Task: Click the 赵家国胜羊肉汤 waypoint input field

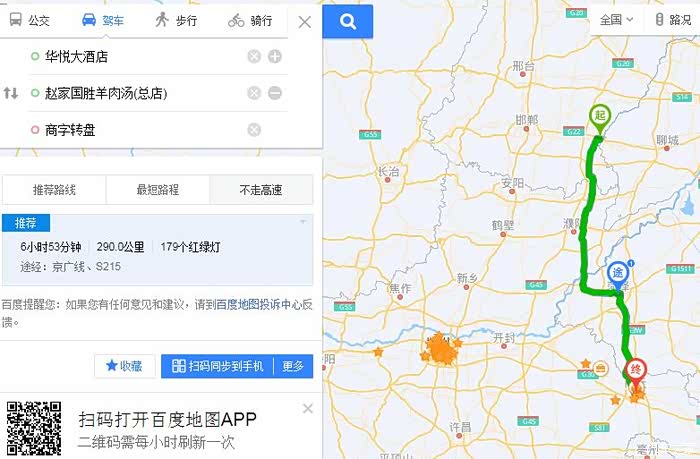Action: (135, 93)
